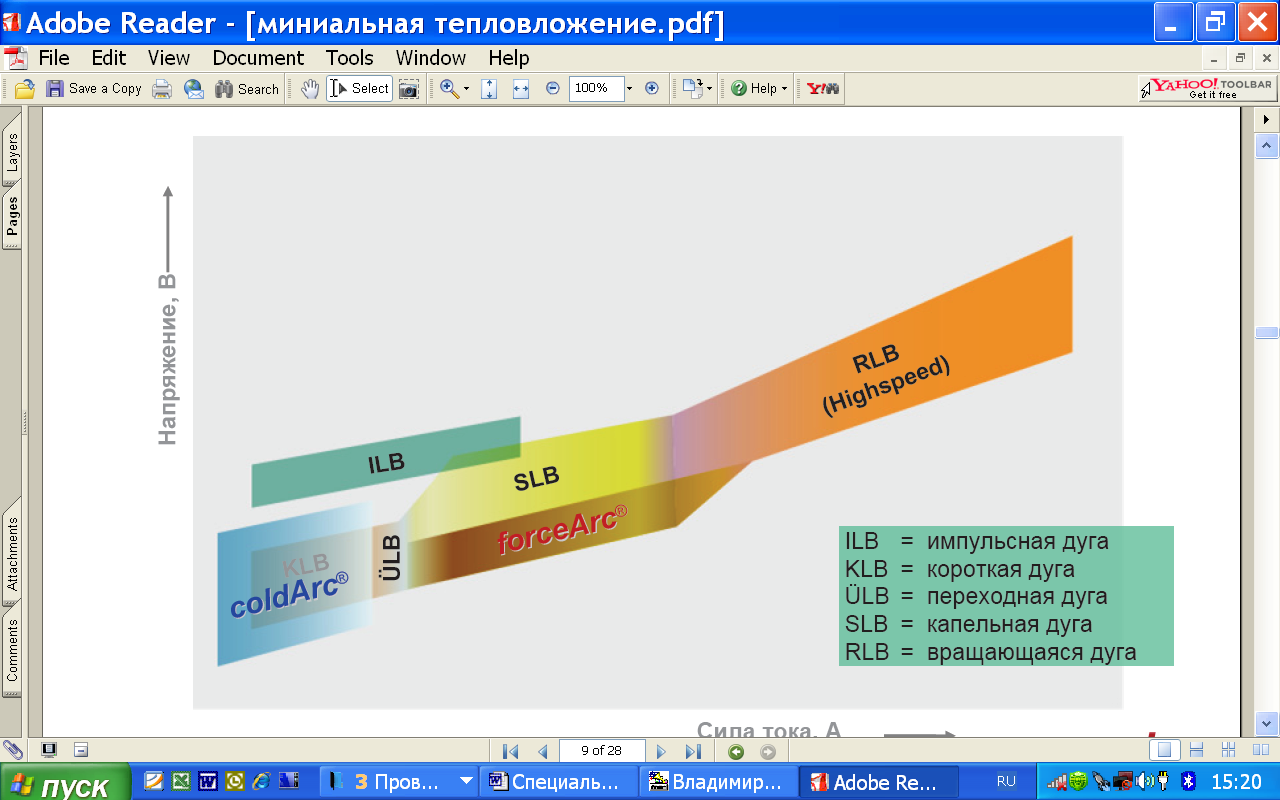Click the vertical scrollbar thumb
The height and width of the screenshot is (800, 1280).
point(1267,333)
